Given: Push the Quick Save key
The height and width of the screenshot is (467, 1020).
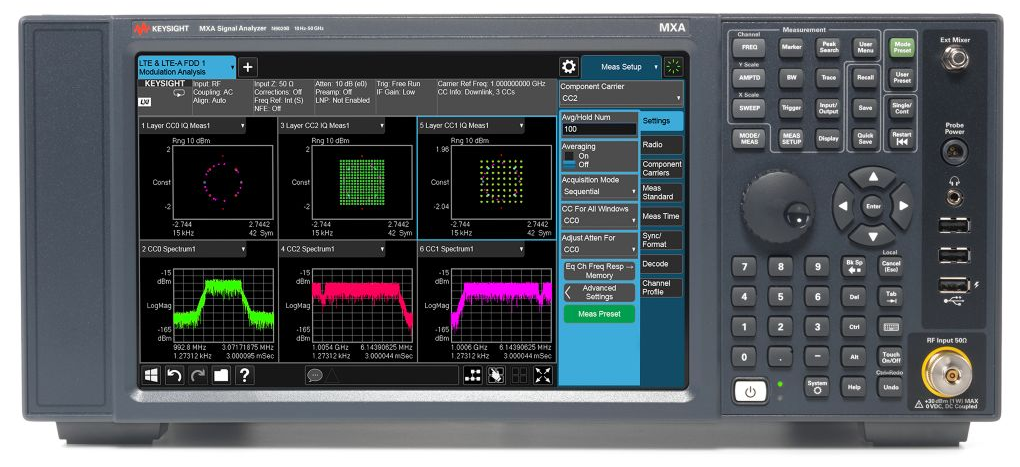Looking at the screenshot, I should [865, 139].
